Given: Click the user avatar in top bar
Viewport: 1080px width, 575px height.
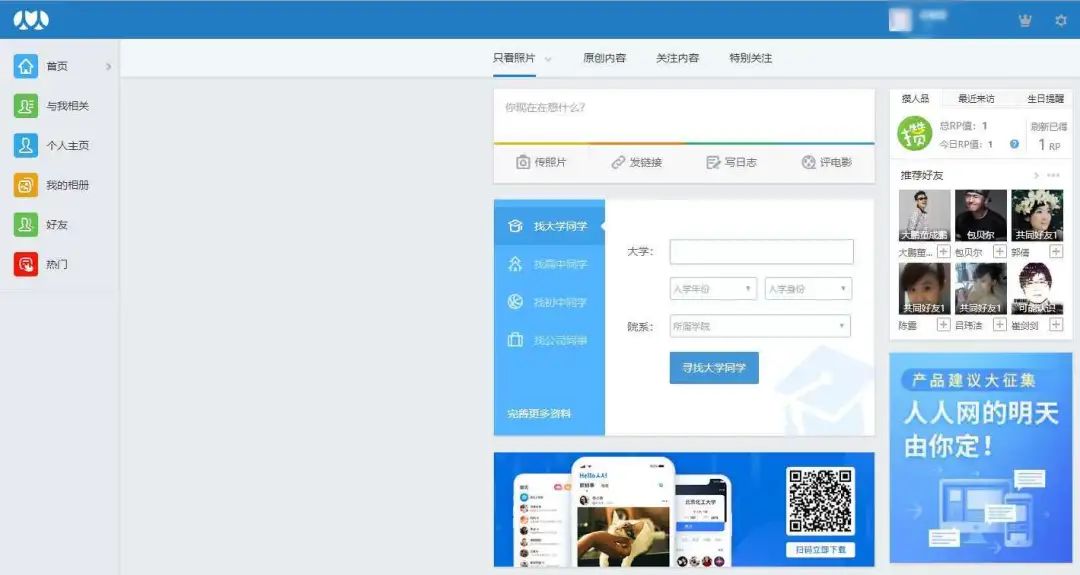Looking at the screenshot, I should pos(900,20).
